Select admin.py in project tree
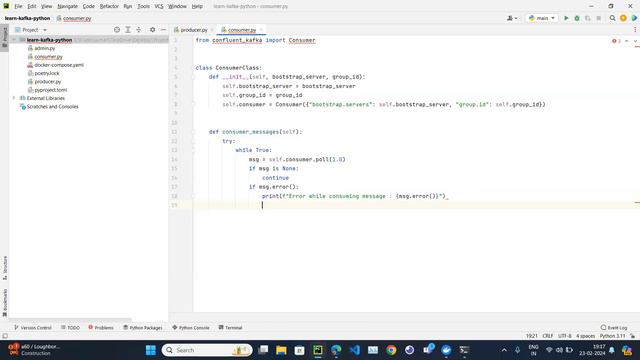 [44, 48]
